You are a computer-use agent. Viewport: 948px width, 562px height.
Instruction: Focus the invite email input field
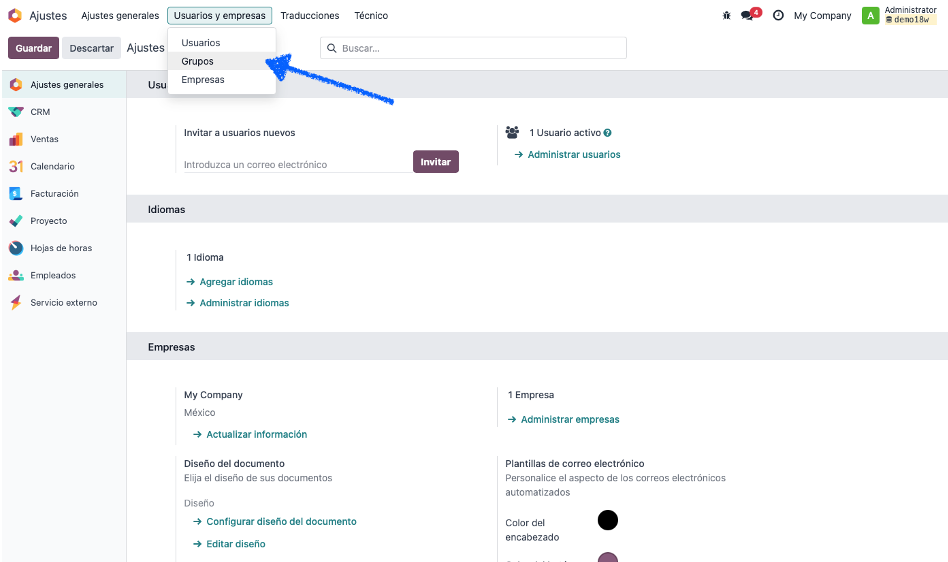pos(297,164)
